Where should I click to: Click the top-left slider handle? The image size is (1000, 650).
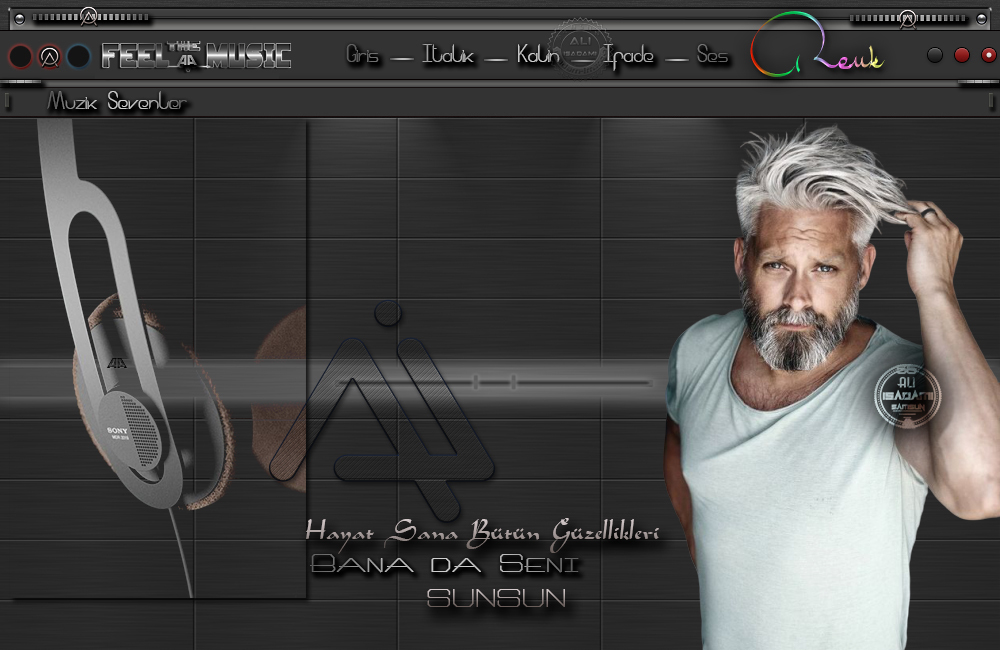(x=88, y=17)
